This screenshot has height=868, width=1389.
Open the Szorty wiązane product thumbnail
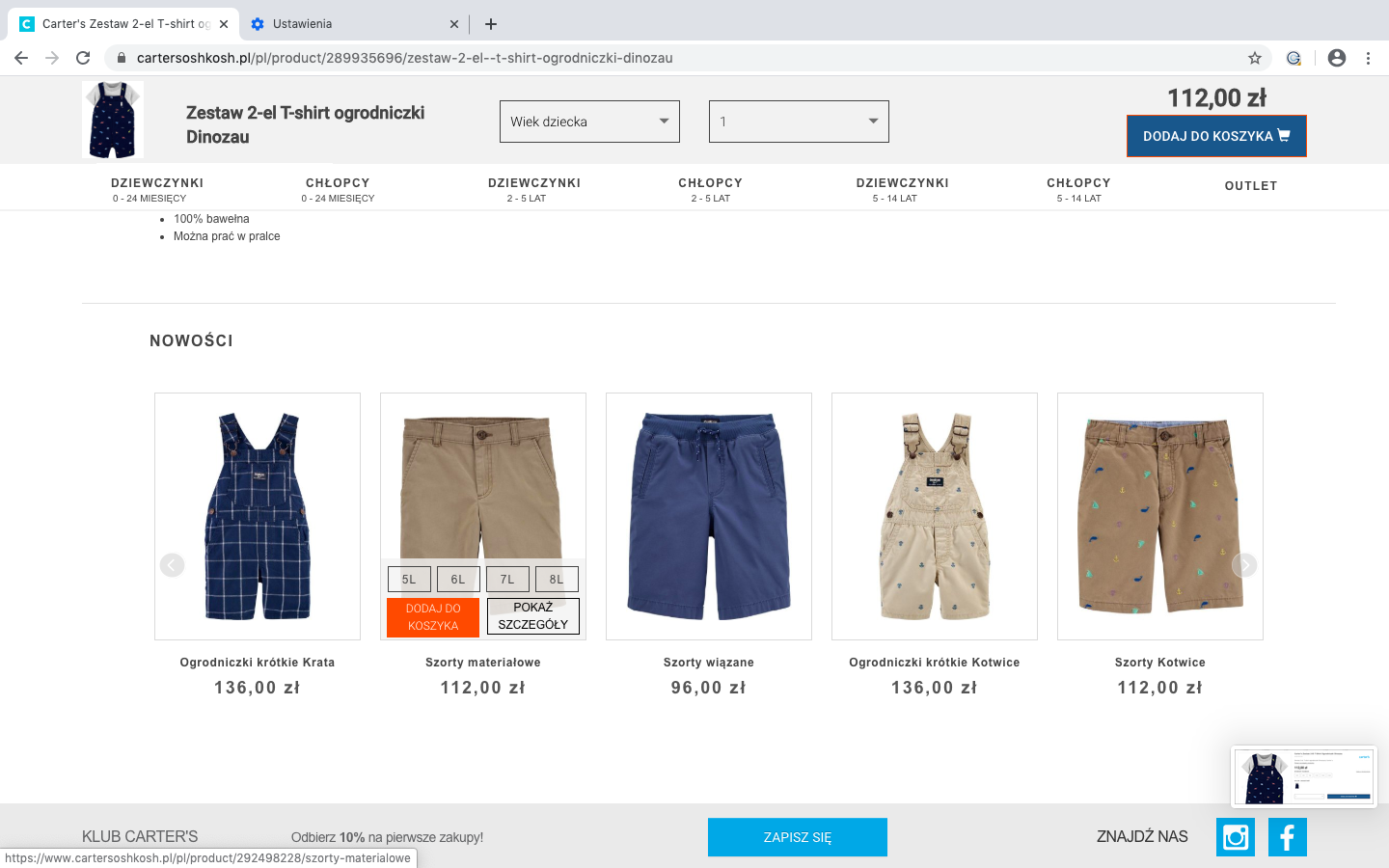[709, 516]
